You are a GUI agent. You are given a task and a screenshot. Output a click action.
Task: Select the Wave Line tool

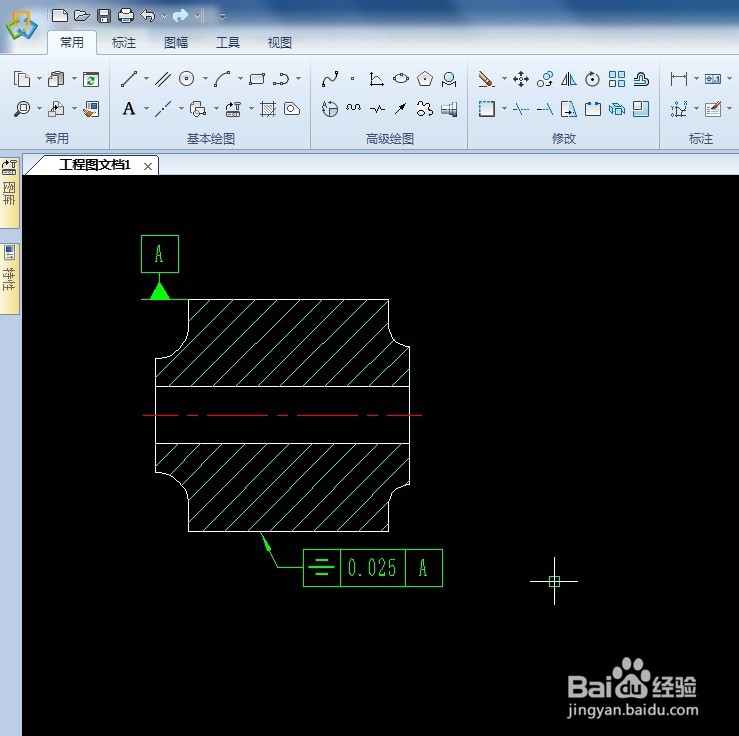click(353, 108)
